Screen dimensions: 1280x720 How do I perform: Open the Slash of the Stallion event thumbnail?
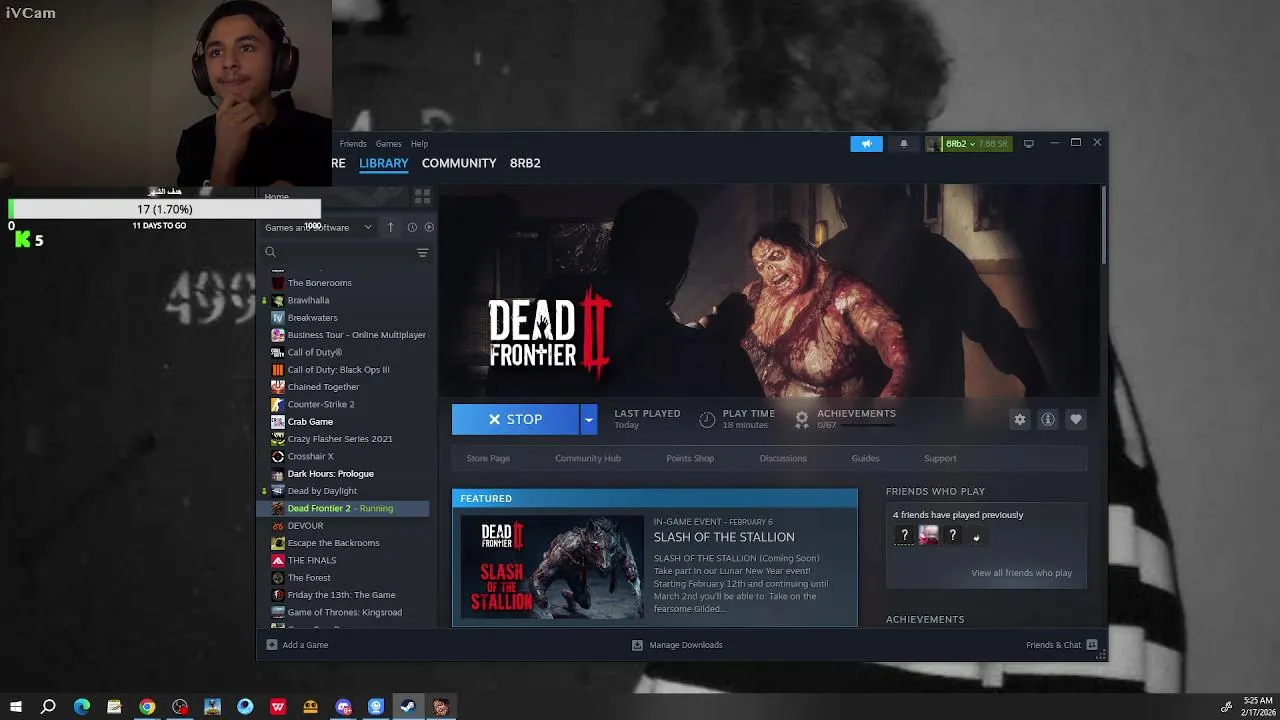point(552,566)
